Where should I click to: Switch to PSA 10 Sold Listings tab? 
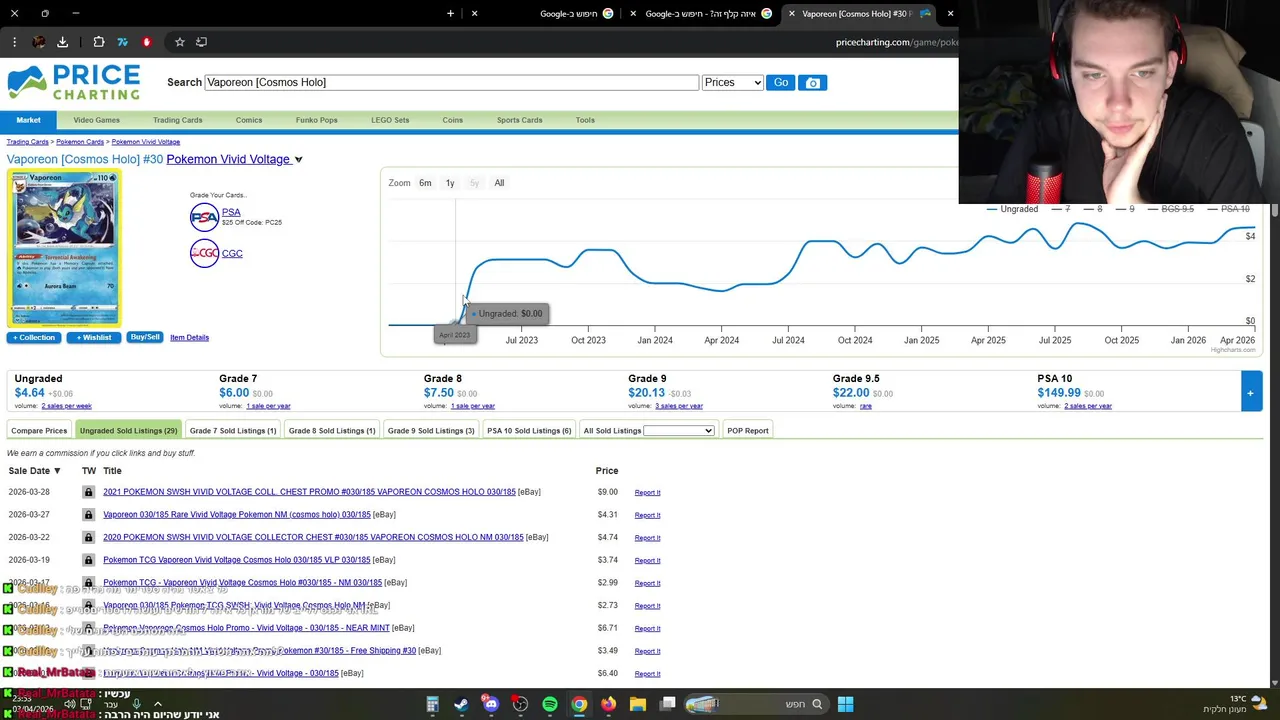(x=529, y=431)
